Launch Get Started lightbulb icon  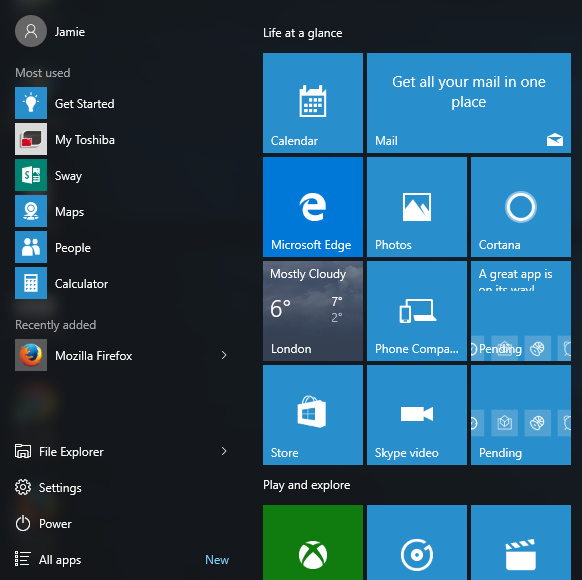(31, 103)
